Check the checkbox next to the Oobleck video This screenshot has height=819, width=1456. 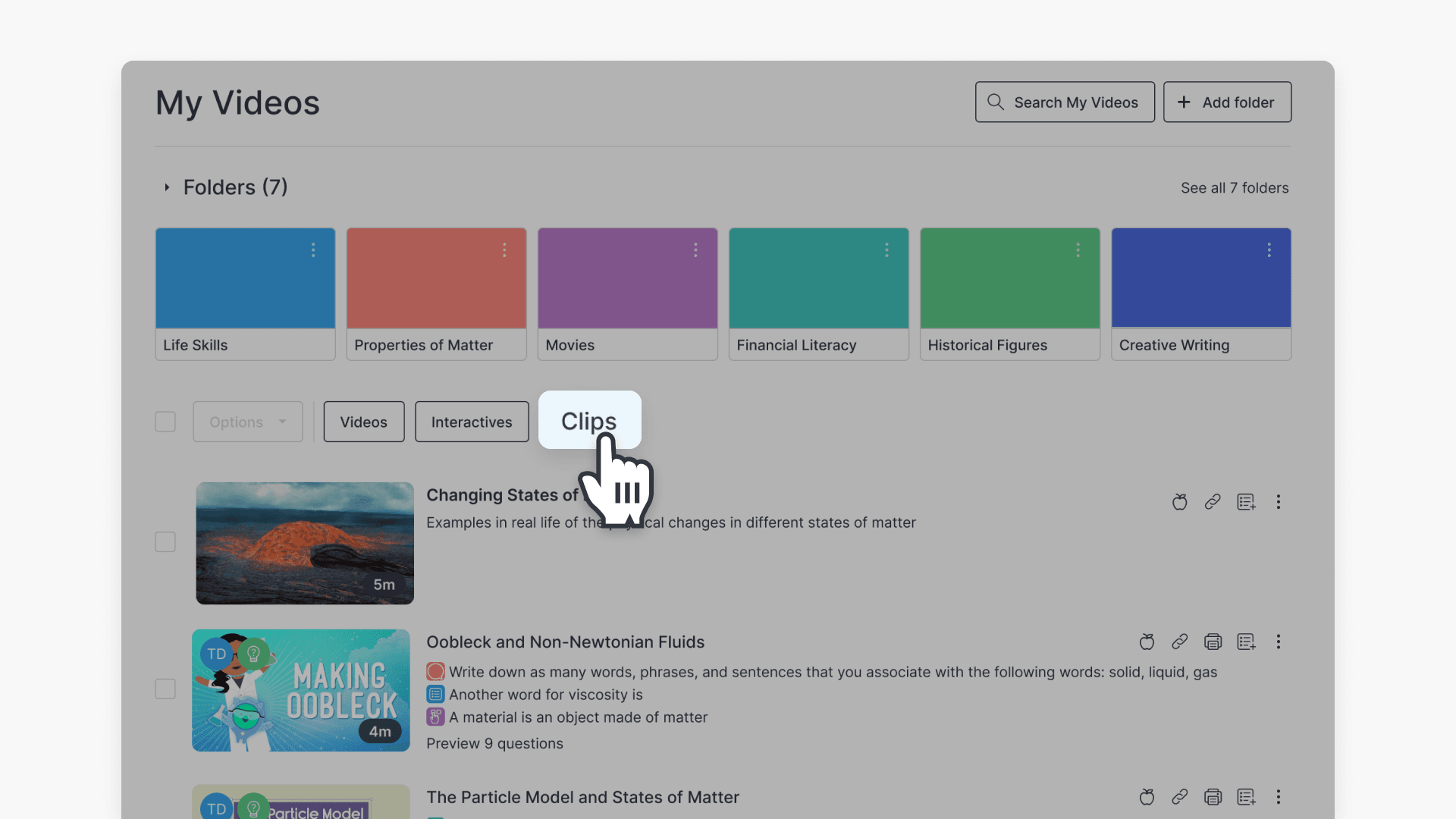(165, 689)
